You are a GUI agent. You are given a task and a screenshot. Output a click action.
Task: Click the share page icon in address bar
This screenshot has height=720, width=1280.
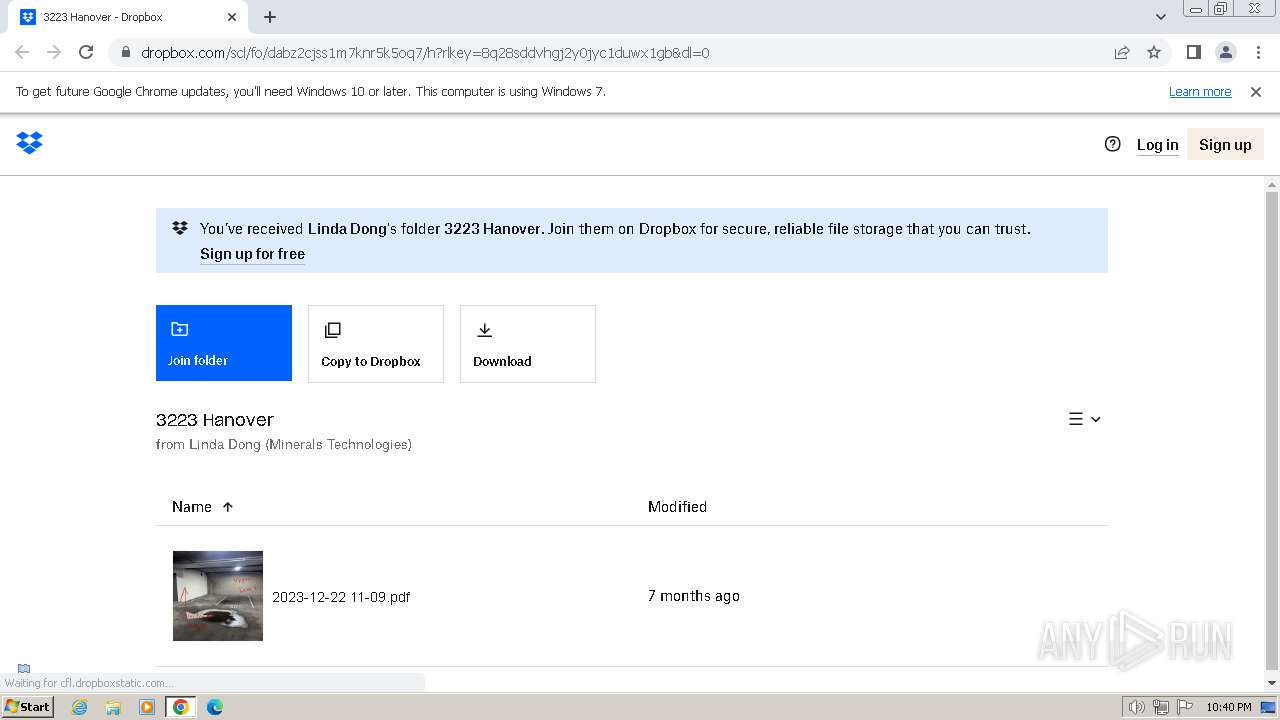1122,52
